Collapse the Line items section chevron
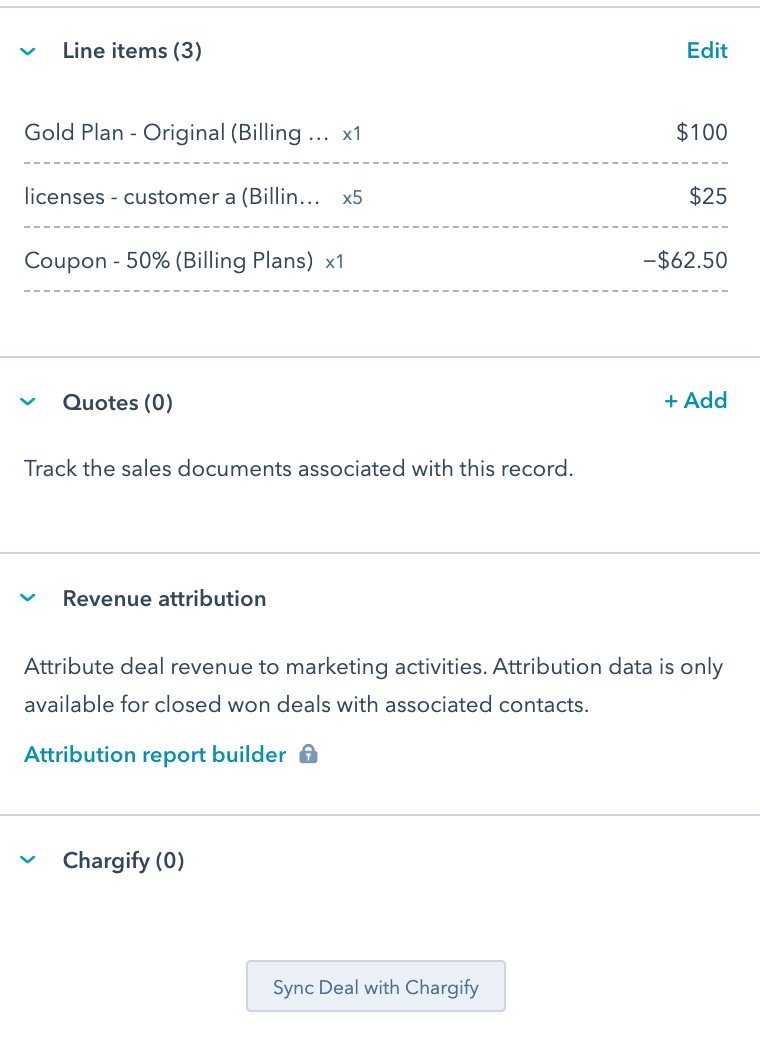This screenshot has height=1048, width=760. pos(28,51)
